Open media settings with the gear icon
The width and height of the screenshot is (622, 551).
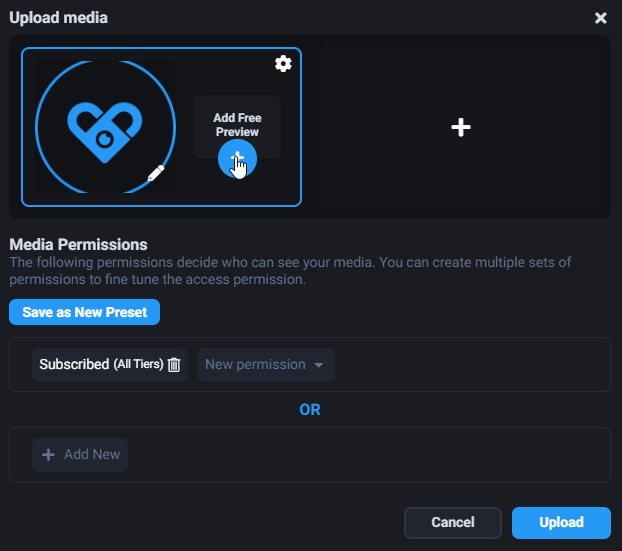[283, 64]
